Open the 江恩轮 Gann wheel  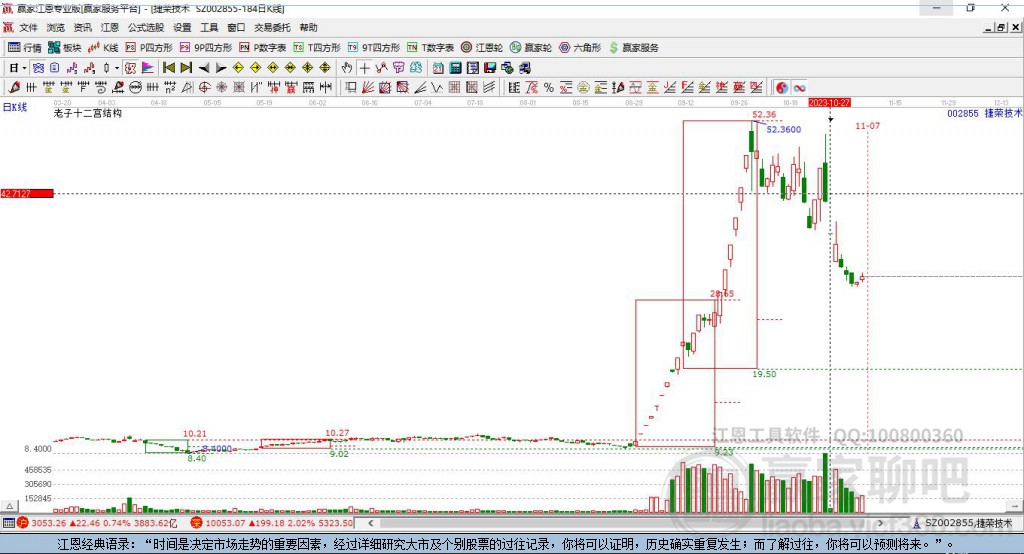pos(481,48)
